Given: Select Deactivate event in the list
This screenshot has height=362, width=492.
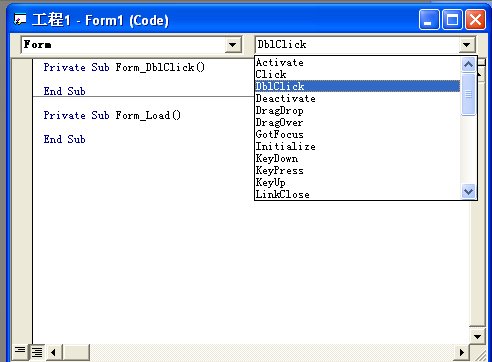Looking at the screenshot, I should [x=357, y=98].
